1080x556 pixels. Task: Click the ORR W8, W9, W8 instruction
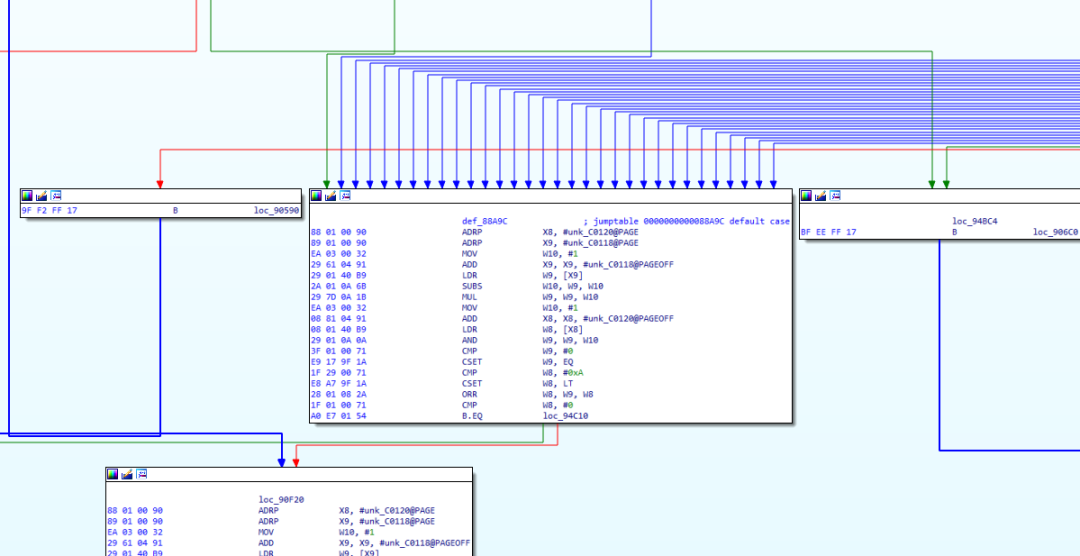tap(527, 394)
